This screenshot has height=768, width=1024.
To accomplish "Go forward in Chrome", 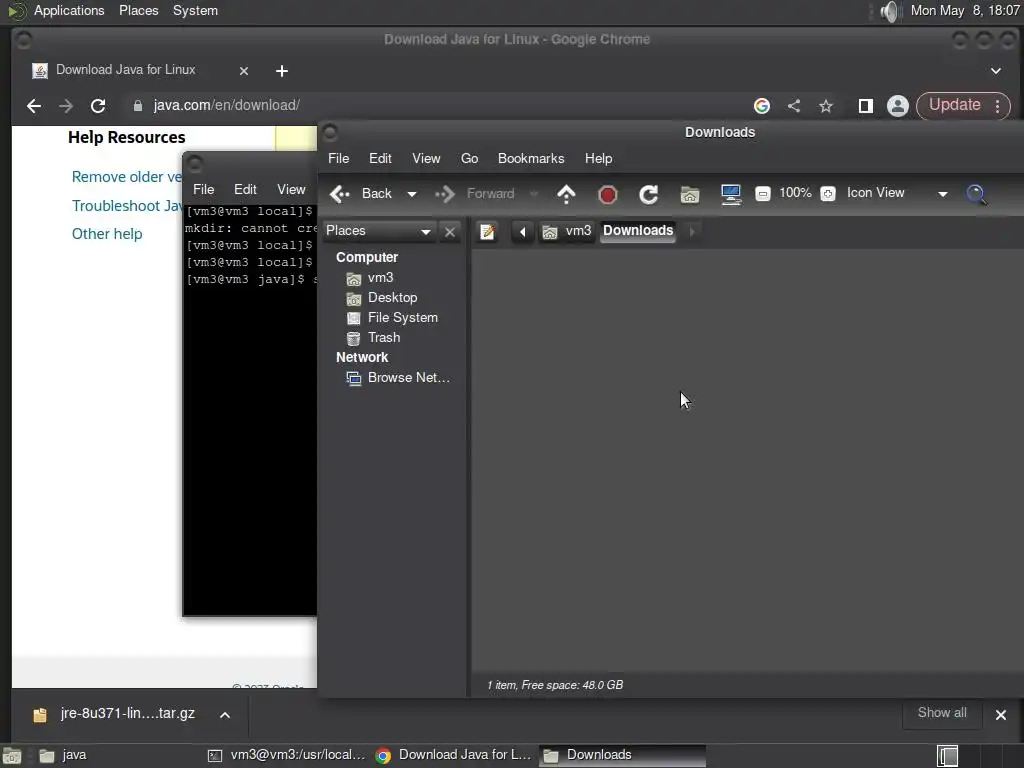I will [66, 106].
